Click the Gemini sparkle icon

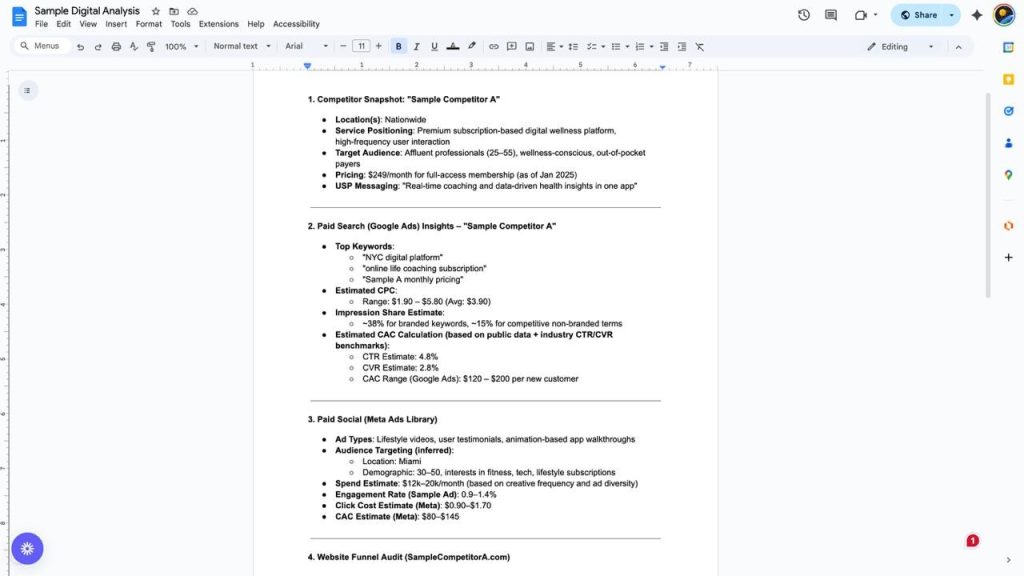click(x=977, y=15)
